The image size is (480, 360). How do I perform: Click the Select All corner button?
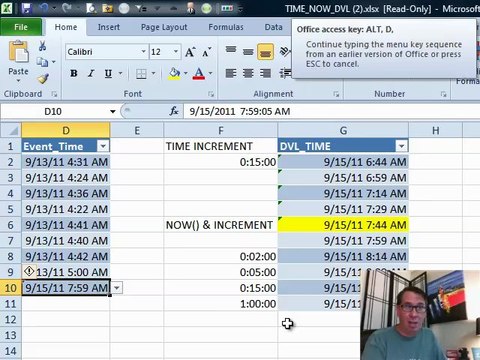[x=11, y=130]
